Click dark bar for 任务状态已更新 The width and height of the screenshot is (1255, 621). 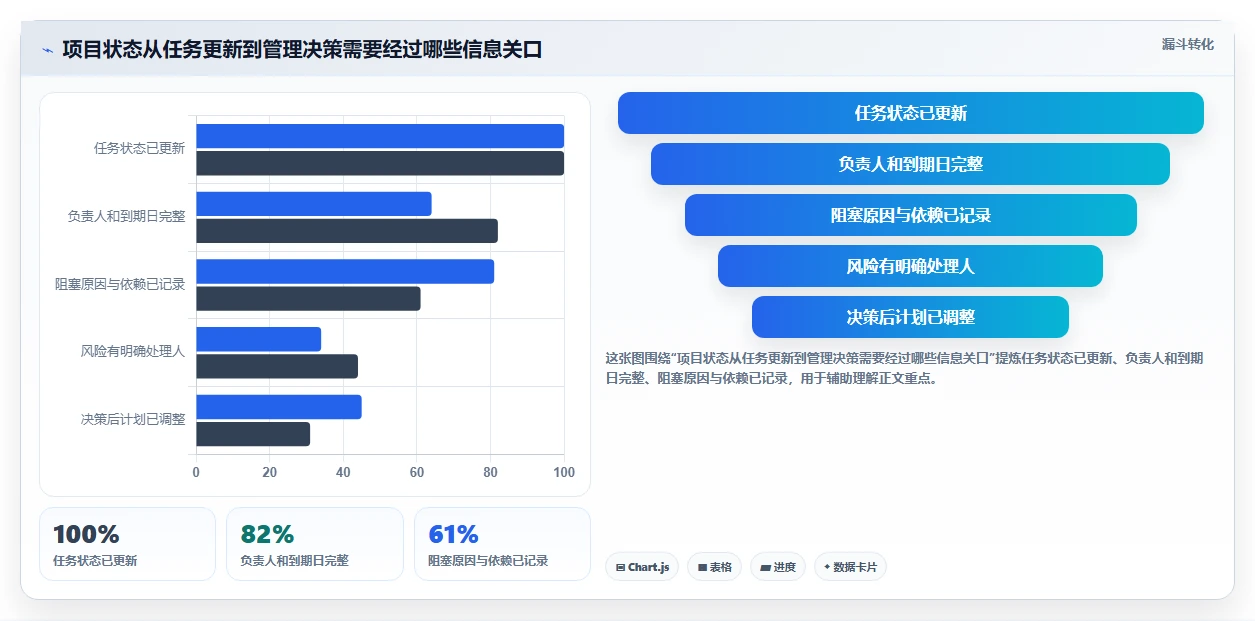pyautogui.click(x=380, y=163)
